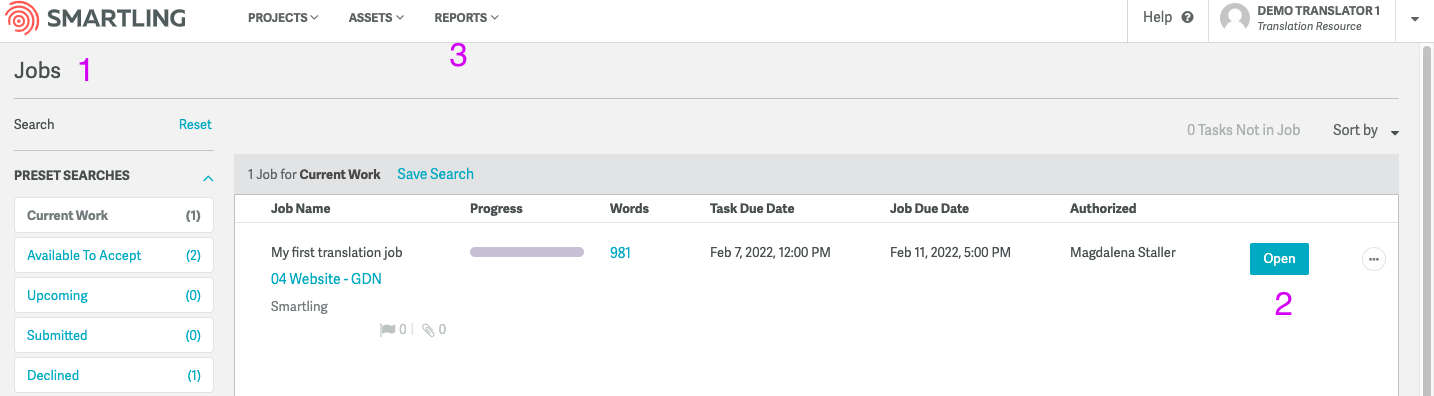This screenshot has width=1434, height=396.
Task: Click Magdalena Staller authorized name
Action: click(1122, 253)
